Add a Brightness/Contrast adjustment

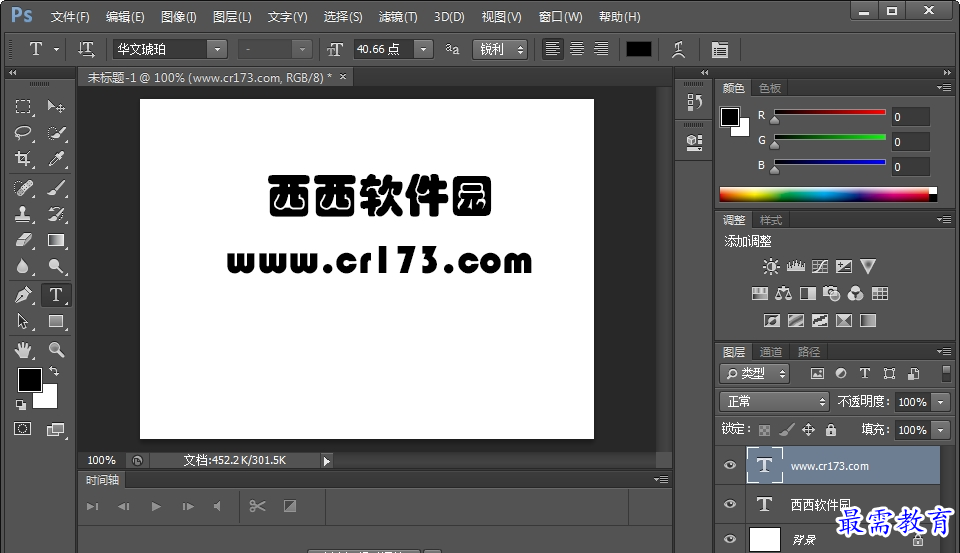[x=771, y=266]
